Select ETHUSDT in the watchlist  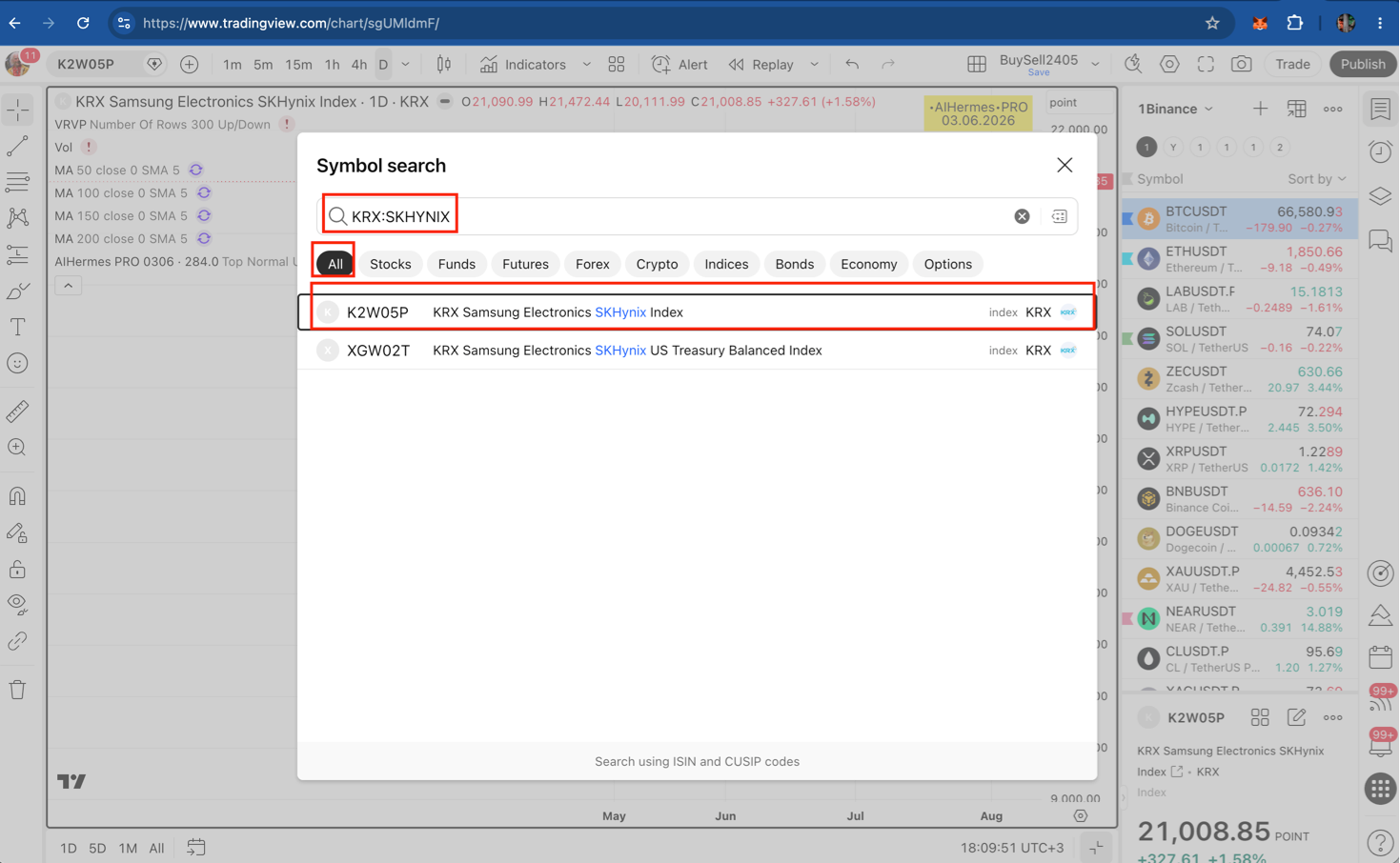1240,259
